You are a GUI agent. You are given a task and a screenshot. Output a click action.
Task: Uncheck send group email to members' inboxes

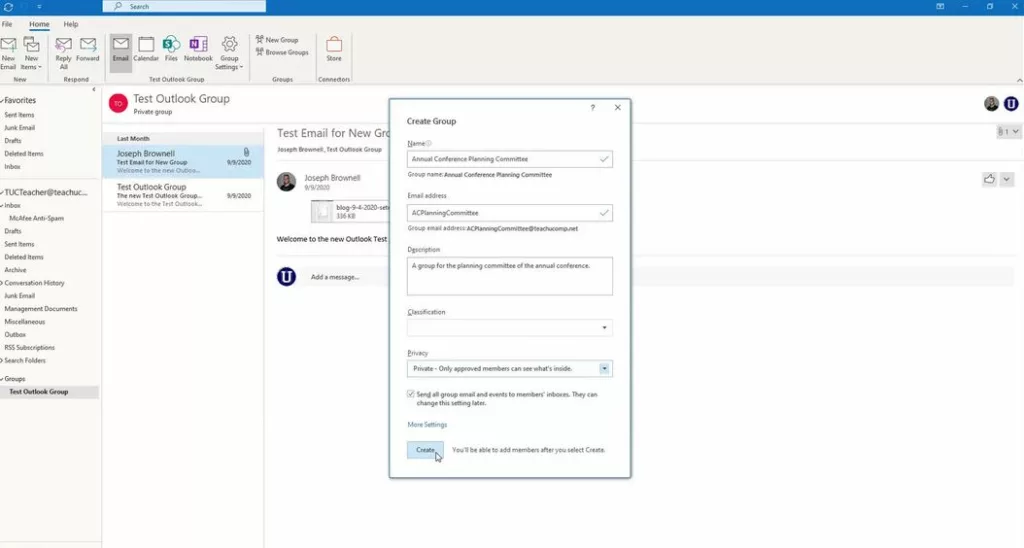[411, 394]
